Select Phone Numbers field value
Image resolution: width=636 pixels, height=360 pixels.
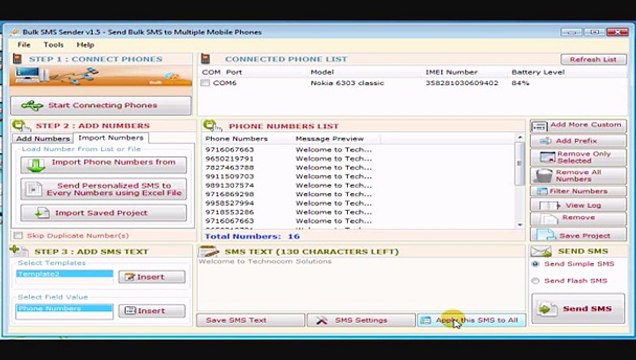point(64,308)
